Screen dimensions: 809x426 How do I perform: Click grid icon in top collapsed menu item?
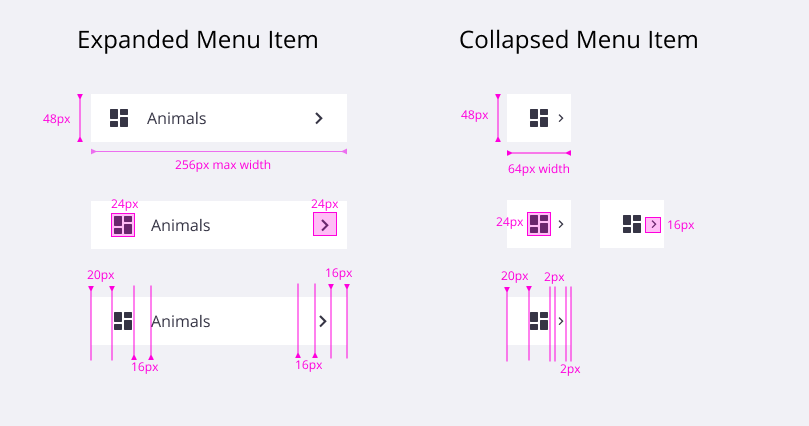tap(539, 118)
